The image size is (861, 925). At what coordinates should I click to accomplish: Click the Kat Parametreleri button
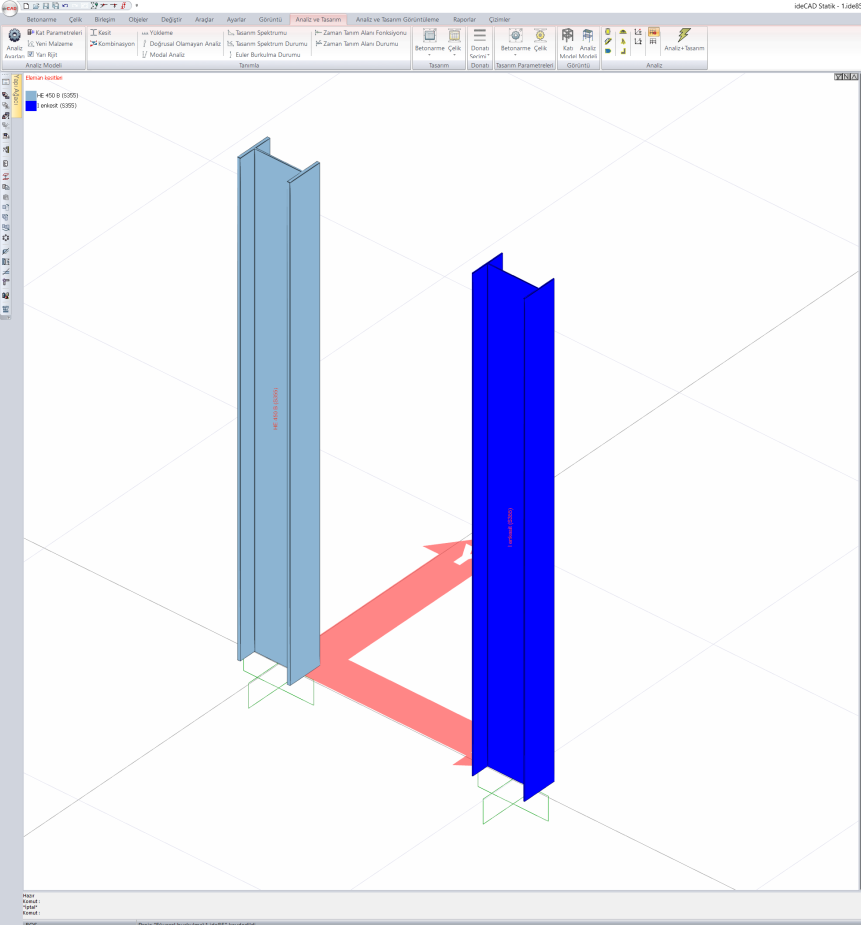(x=54, y=32)
